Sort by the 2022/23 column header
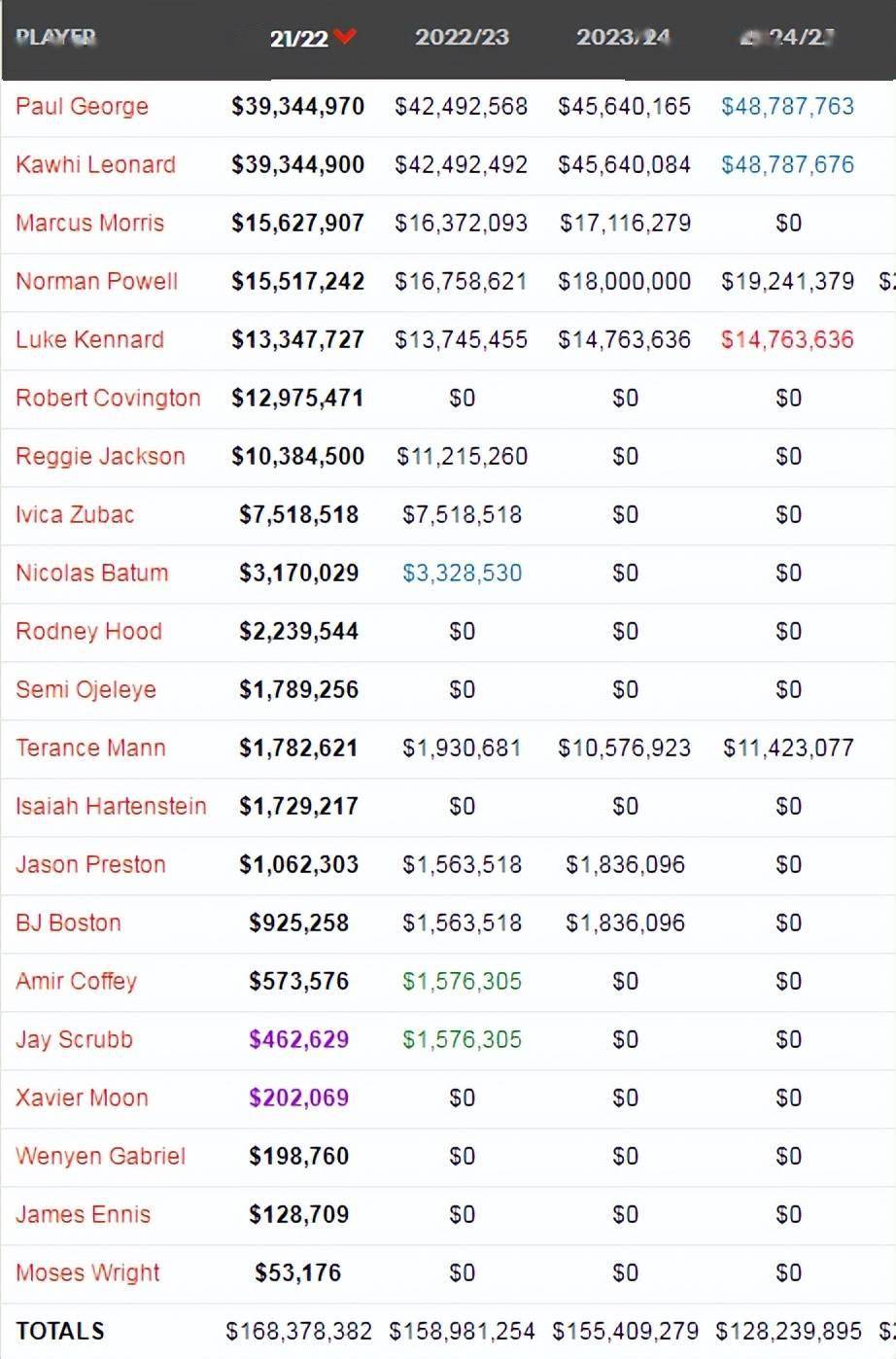The image size is (896, 1359). [x=462, y=37]
